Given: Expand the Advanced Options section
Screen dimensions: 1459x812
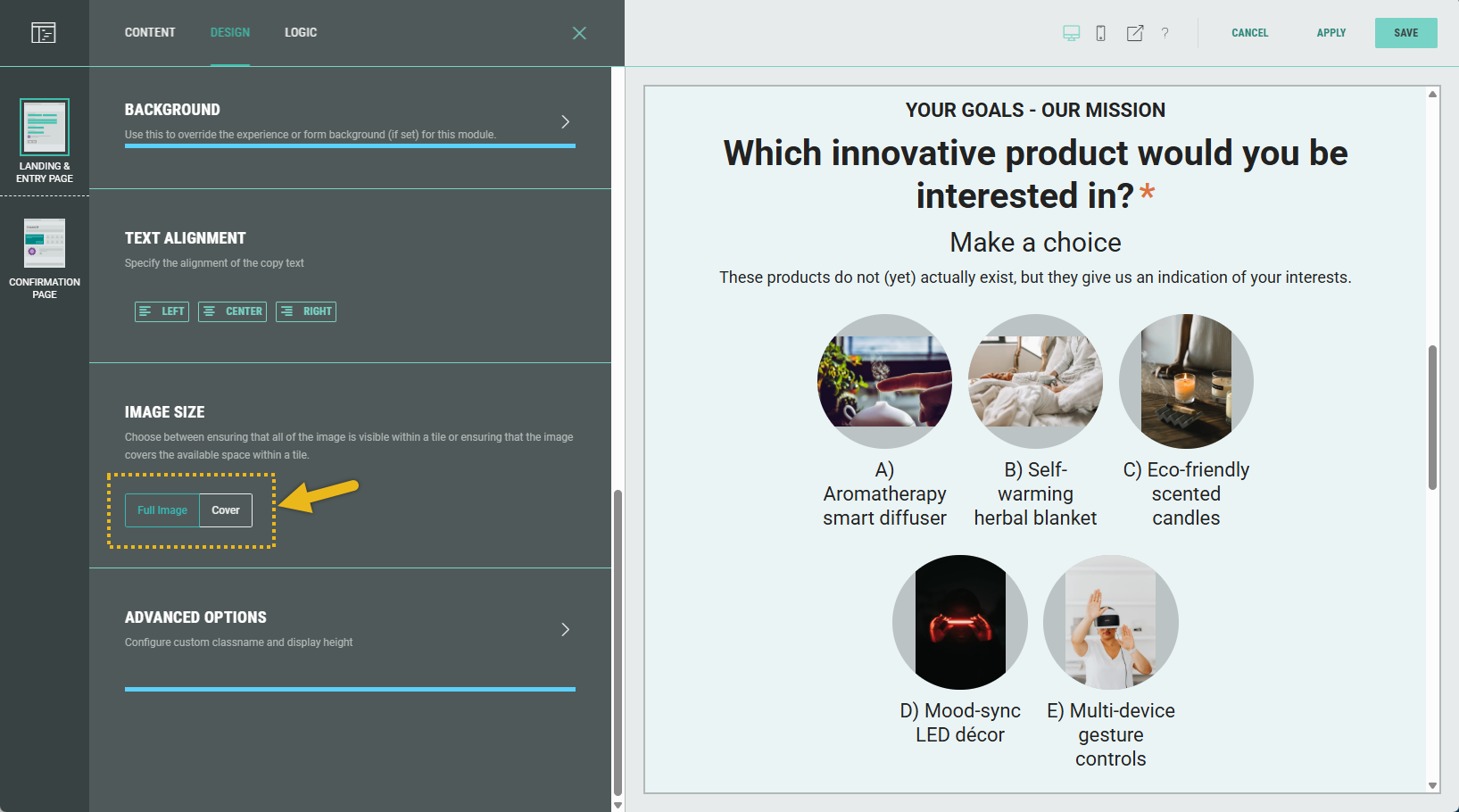Looking at the screenshot, I should click(x=565, y=630).
